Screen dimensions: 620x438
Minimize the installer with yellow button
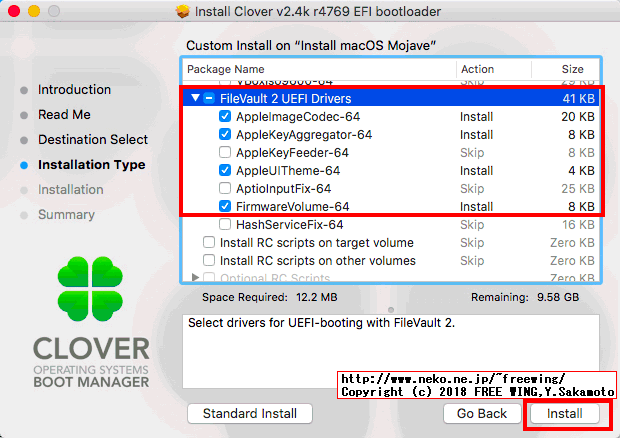[34, 11]
